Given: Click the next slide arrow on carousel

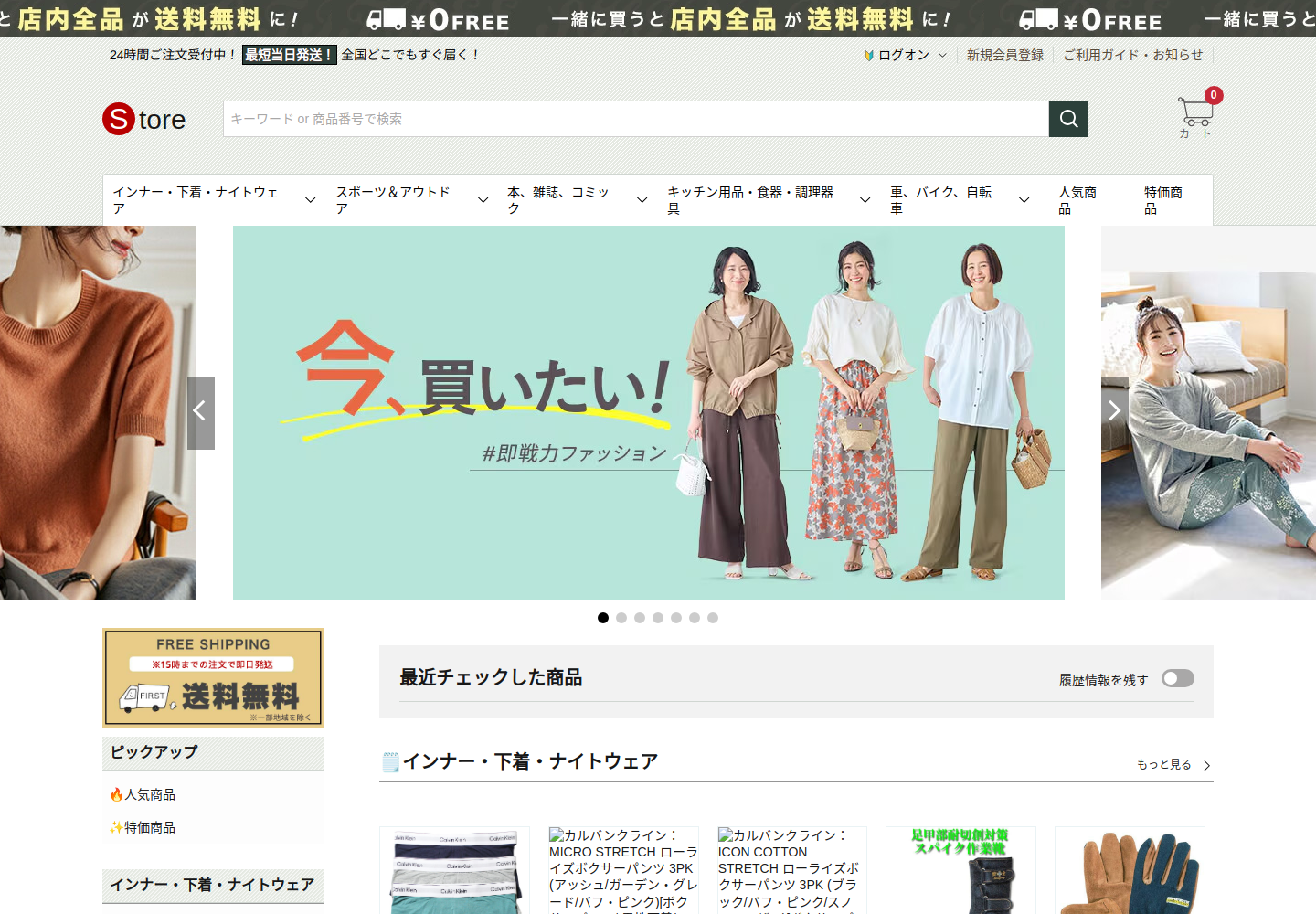Looking at the screenshot, I should click(x=1114, y=412).
